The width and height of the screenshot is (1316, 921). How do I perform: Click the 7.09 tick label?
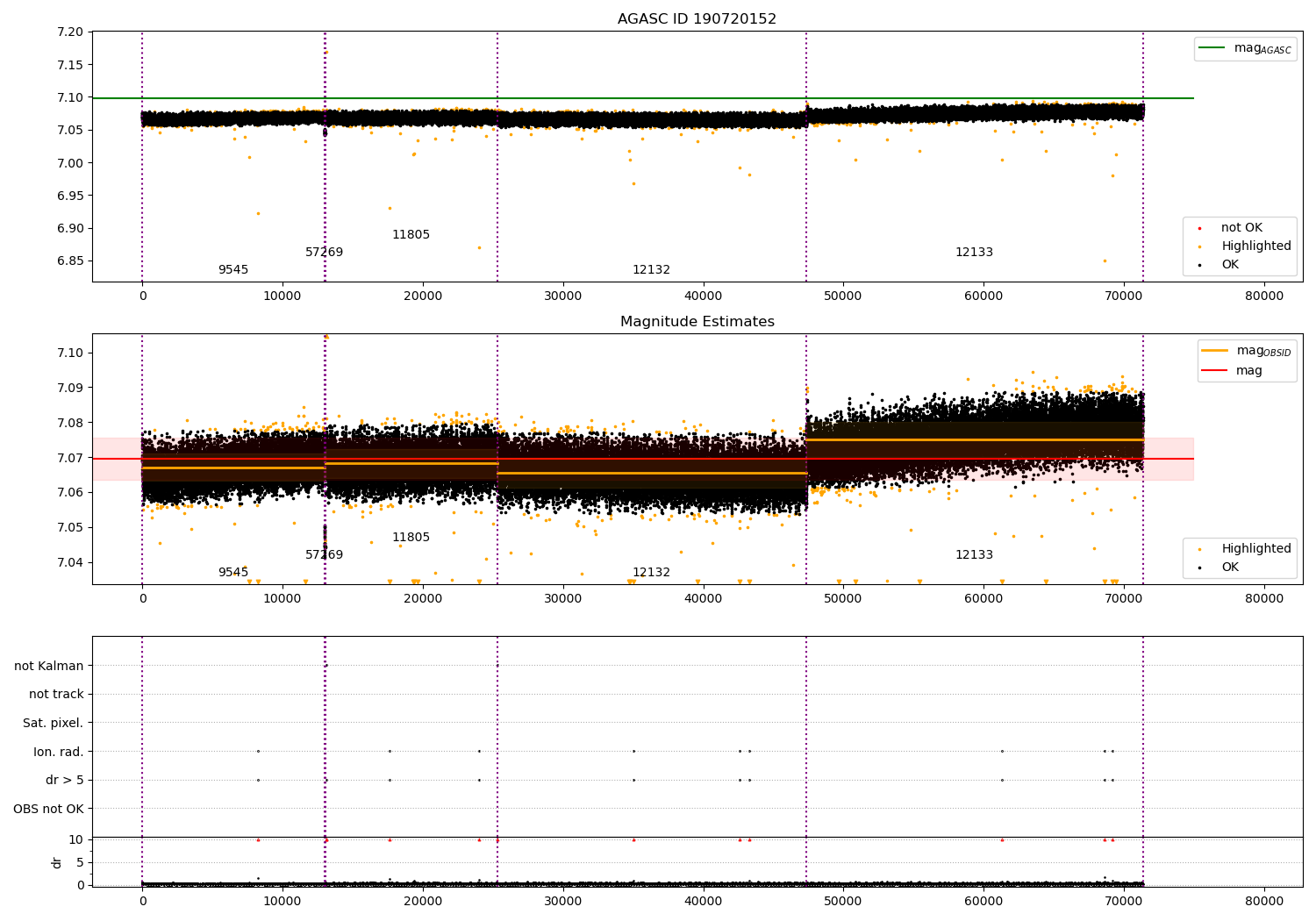[x=70, y=388]
